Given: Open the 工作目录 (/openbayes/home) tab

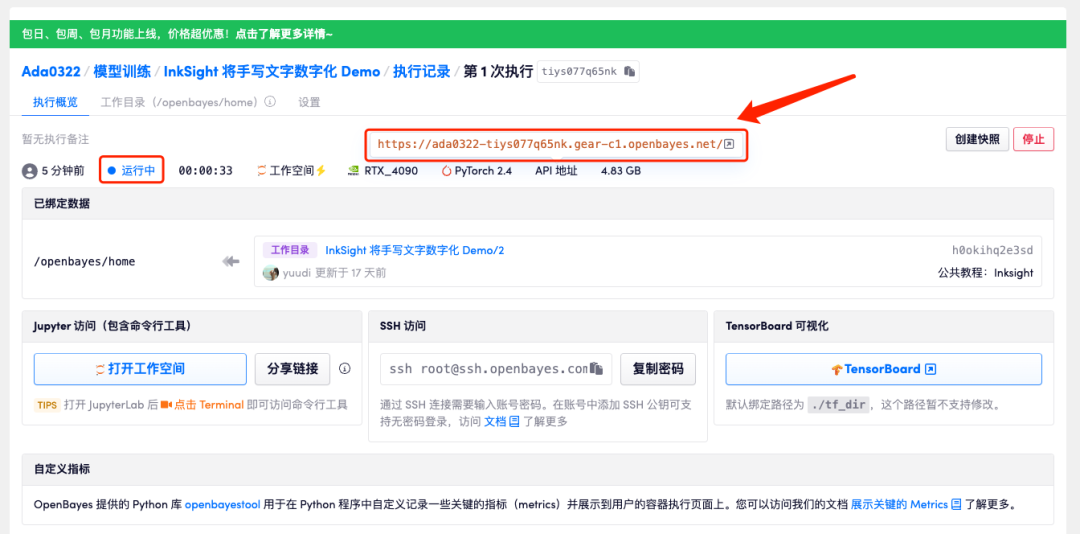Looking at the screenshot, I should click(x=180, y=102).
